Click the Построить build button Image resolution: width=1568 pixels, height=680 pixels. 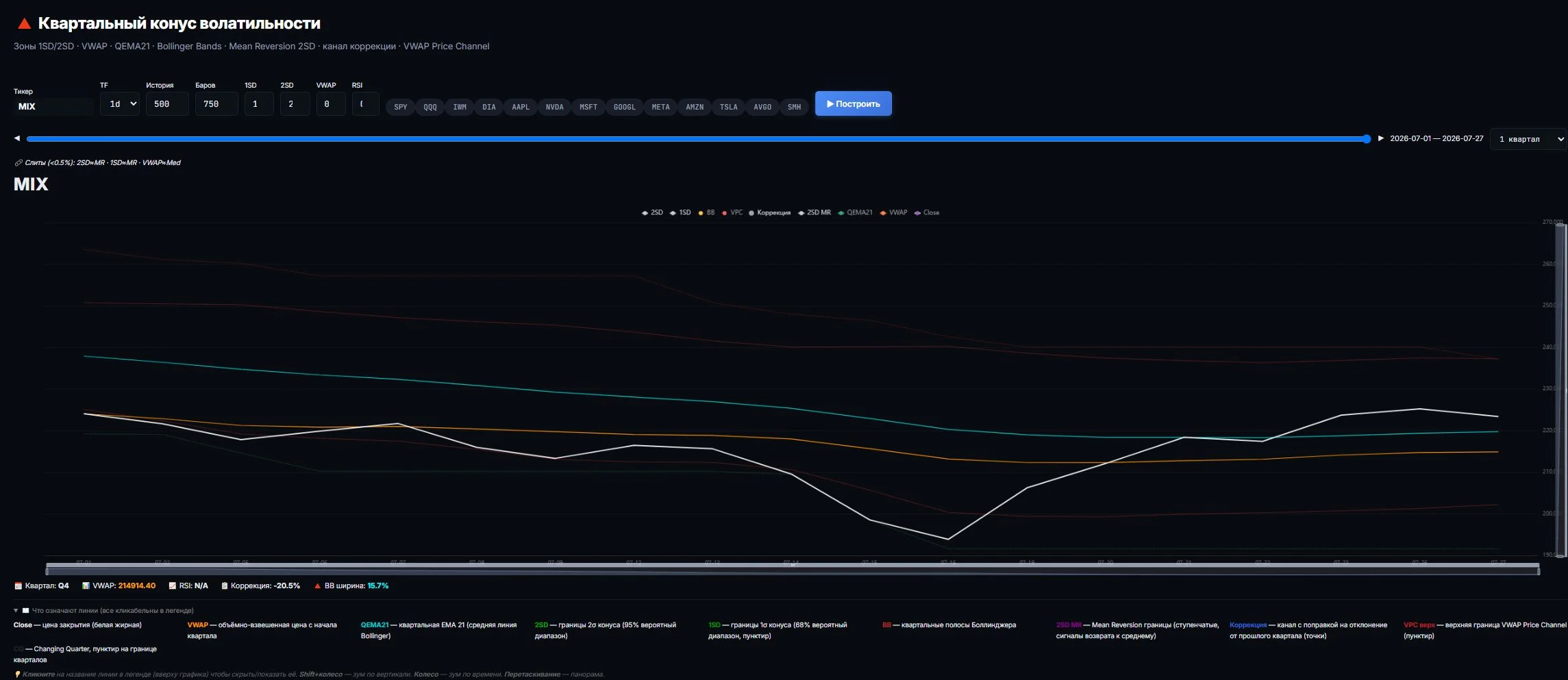tap(853, 104)
